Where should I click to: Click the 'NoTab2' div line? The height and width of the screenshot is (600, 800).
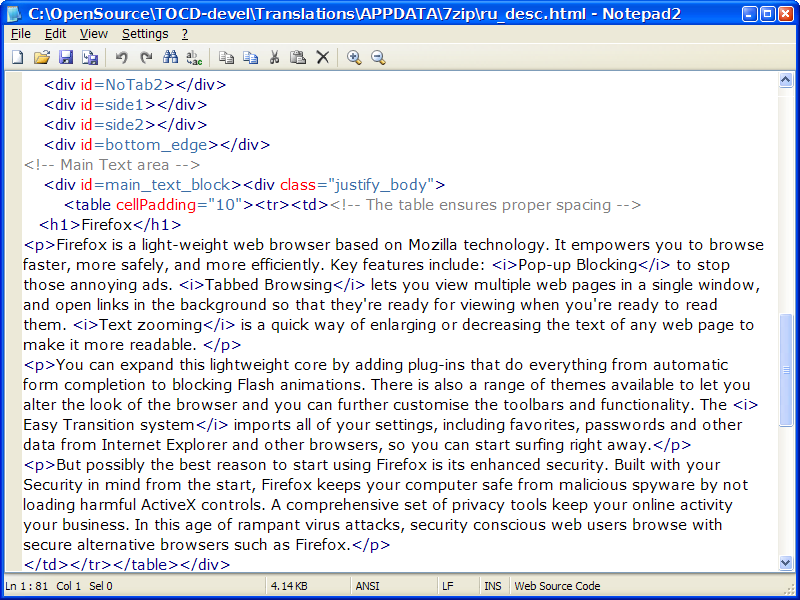pos(135,85)
